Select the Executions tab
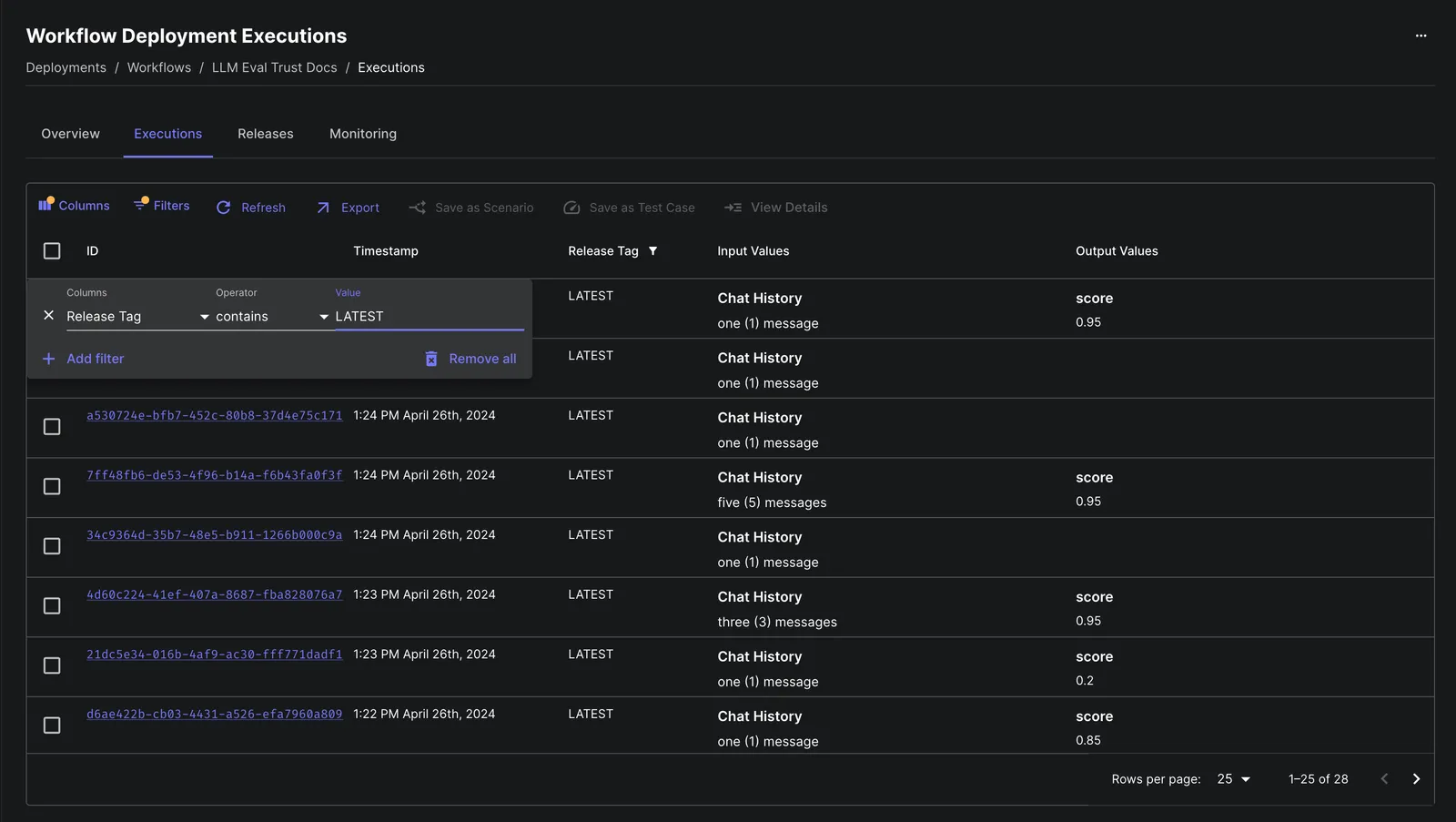 click(x=168, y=134)
